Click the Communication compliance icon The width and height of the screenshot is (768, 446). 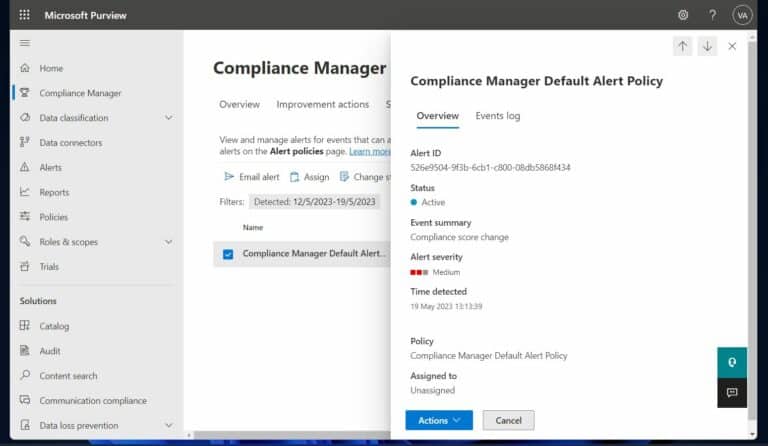(25, 400)
